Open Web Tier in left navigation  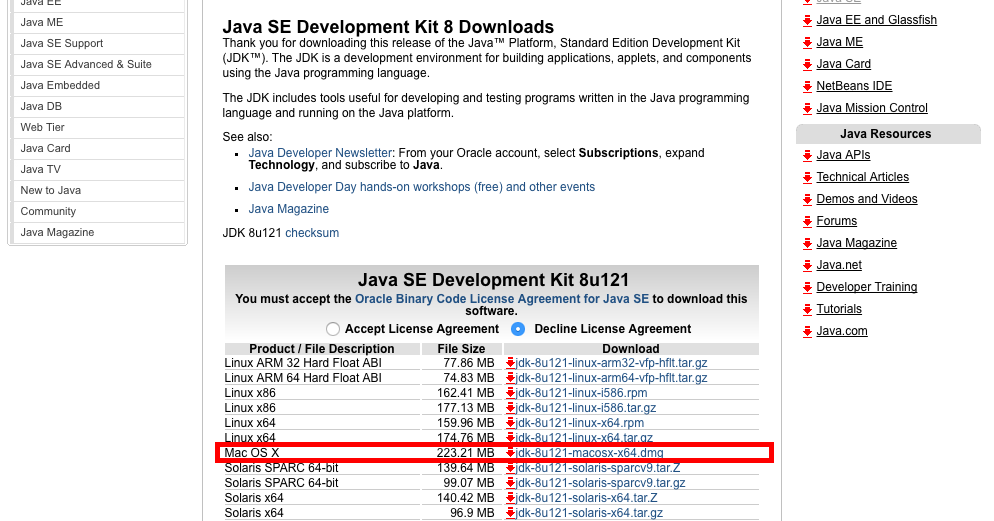(98, 127)
